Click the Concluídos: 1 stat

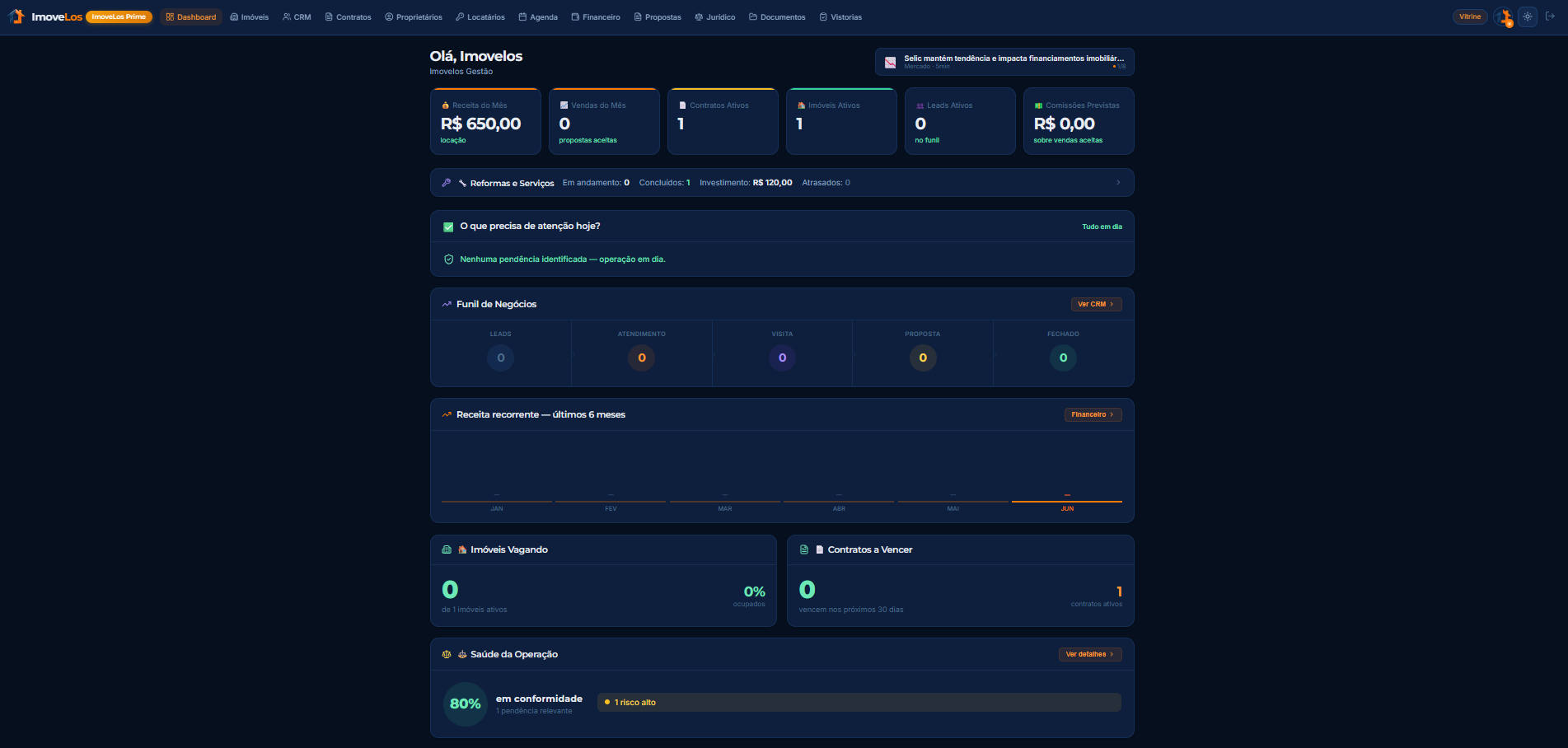click(x=664, y=183)
